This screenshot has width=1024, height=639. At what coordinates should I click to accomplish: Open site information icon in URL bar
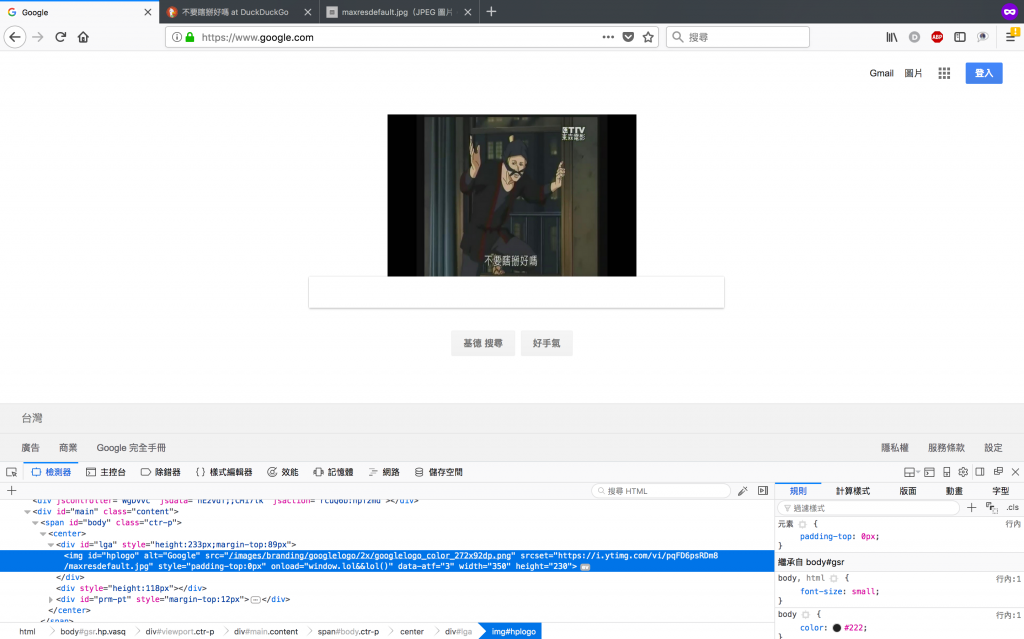[177, 37]
